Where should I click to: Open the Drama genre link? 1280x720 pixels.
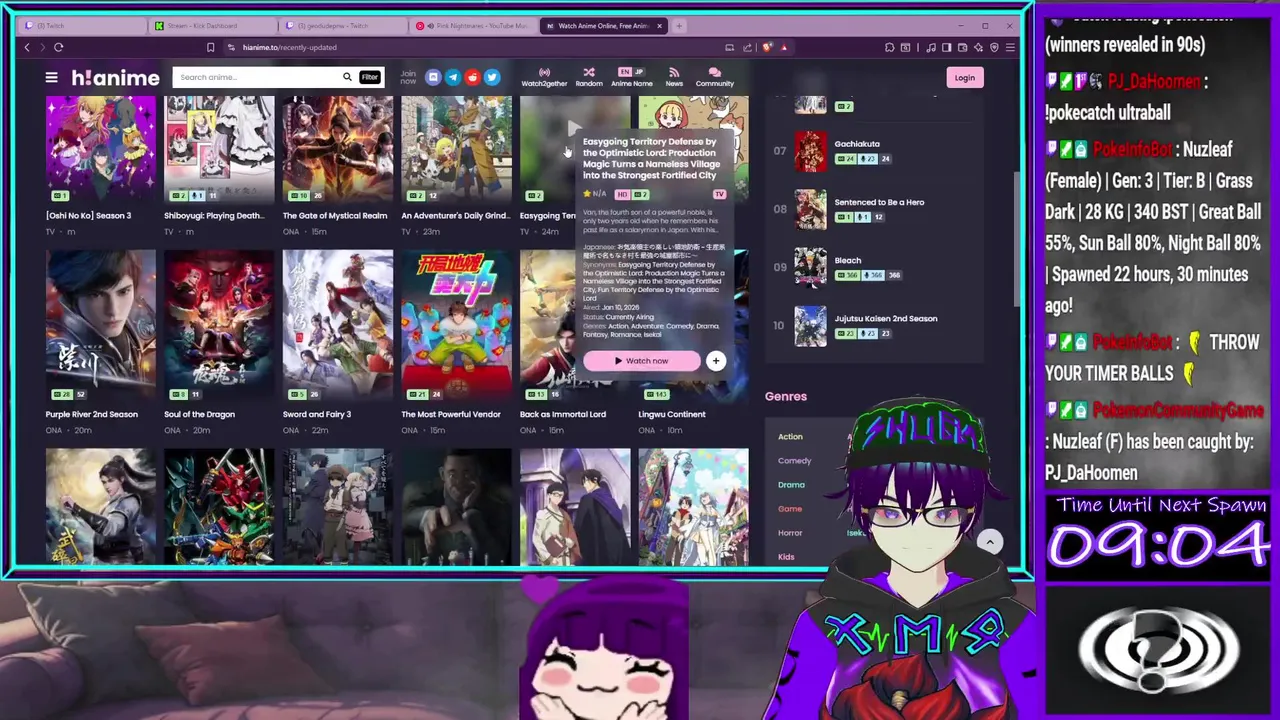[791, 485]
